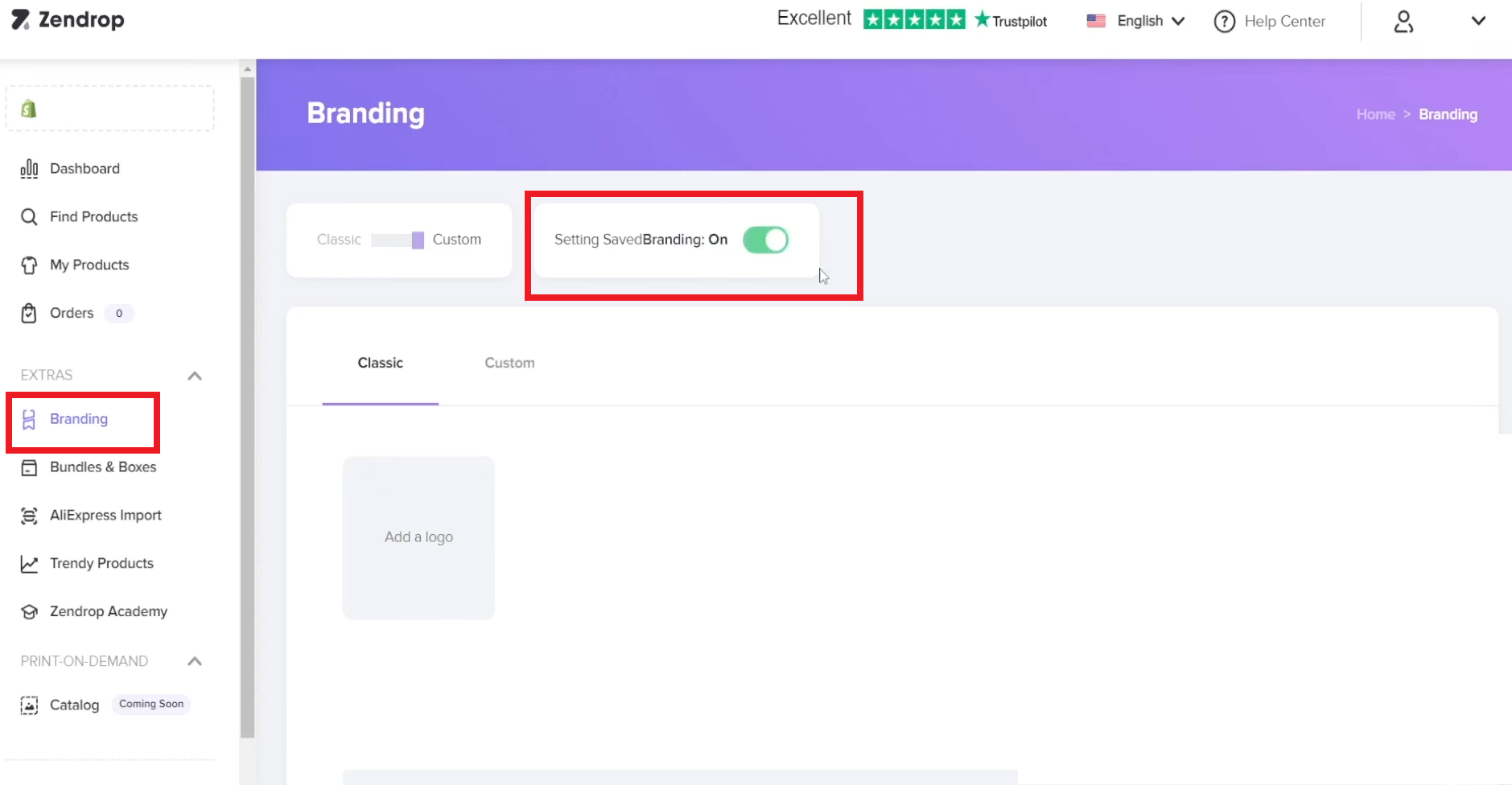
Task: Open the Shopify store selector
Action: coord(109,109)
